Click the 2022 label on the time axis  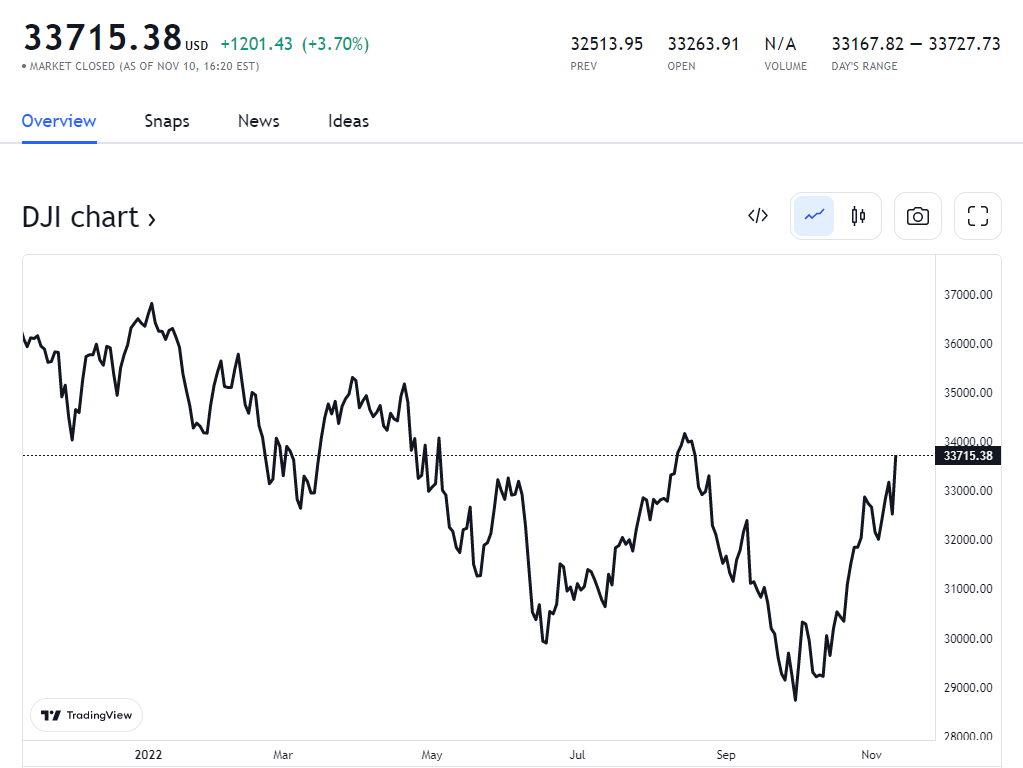[x=148, y=755]
